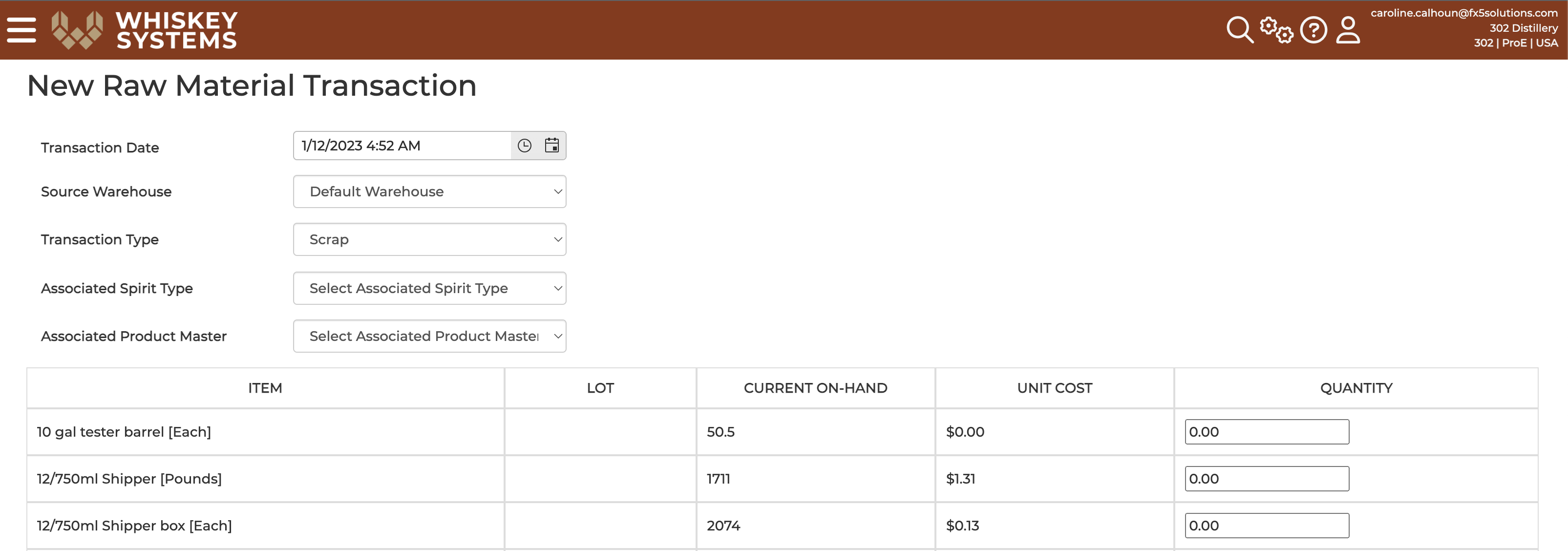Open the user profile icon
Image resolution: width=1568 pixels, height=551 pixels.
point(1348,30)
